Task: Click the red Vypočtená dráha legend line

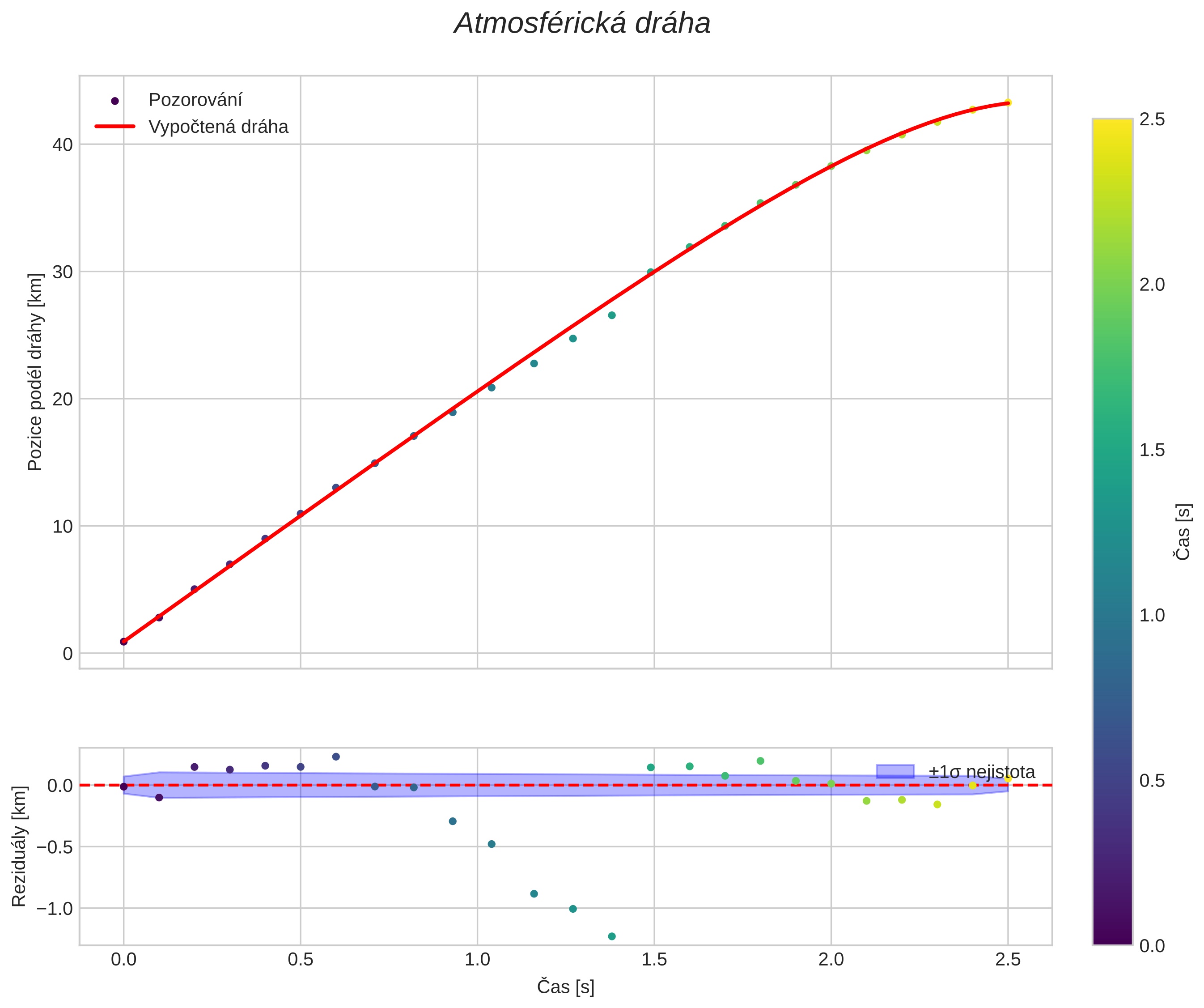Action: pos(114,127)
